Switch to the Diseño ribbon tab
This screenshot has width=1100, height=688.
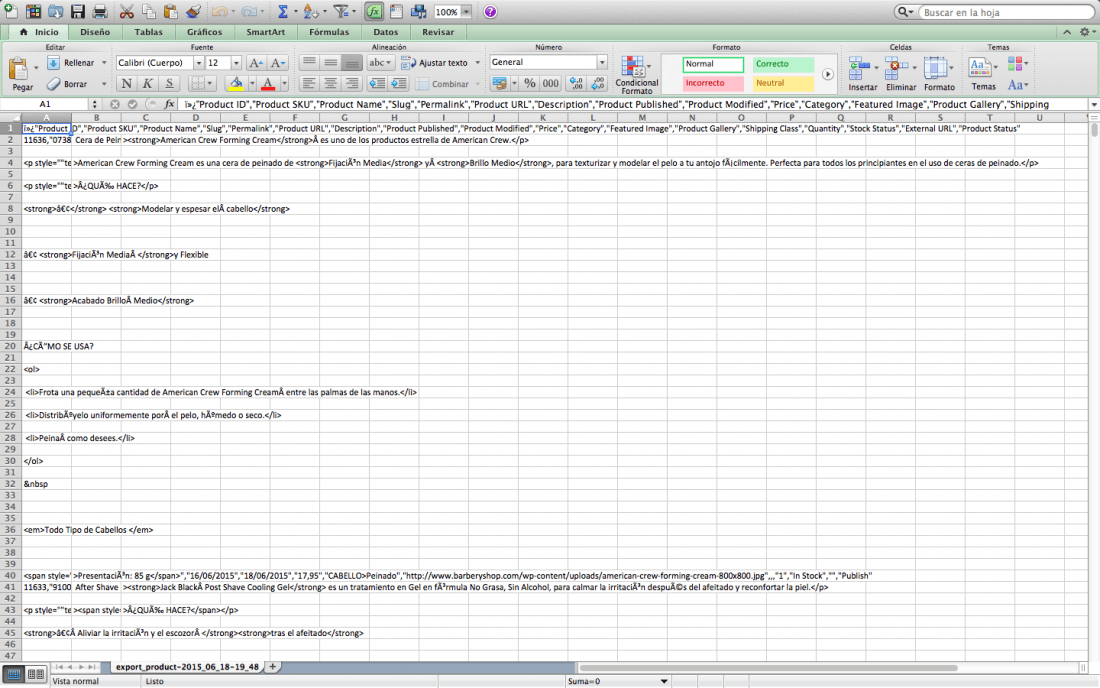point(95,32)
